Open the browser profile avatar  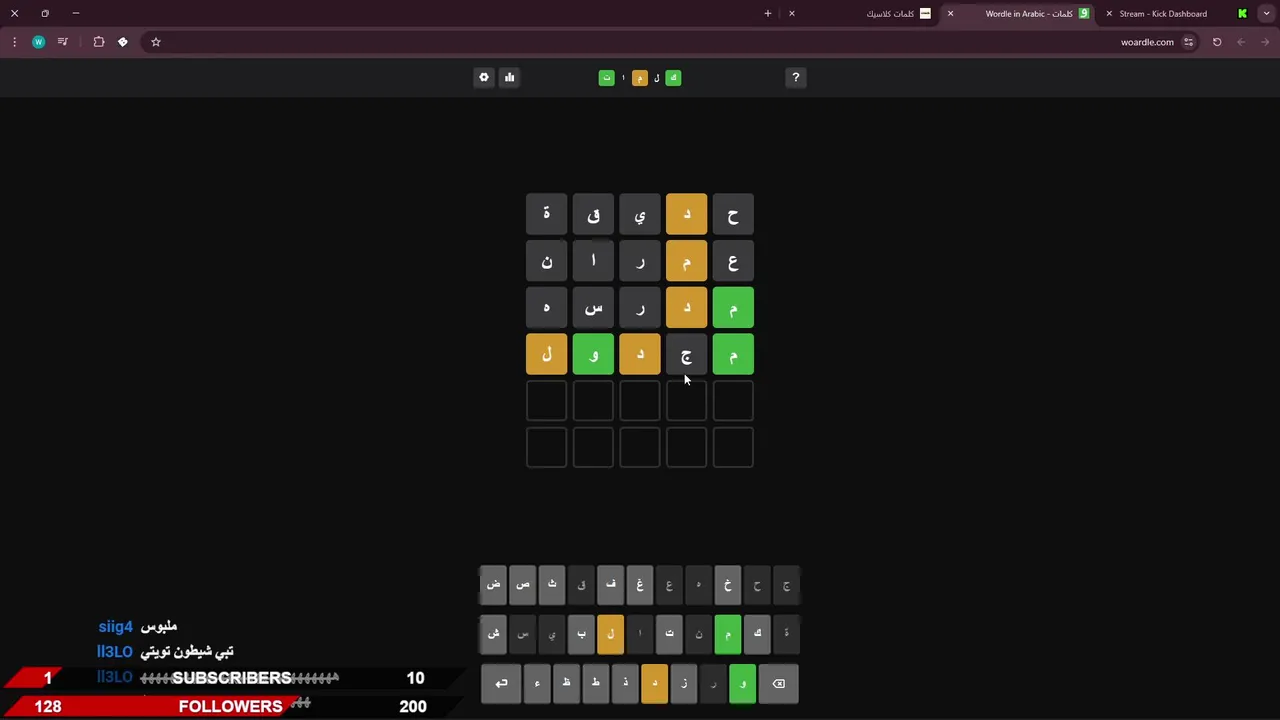point(38,42)
